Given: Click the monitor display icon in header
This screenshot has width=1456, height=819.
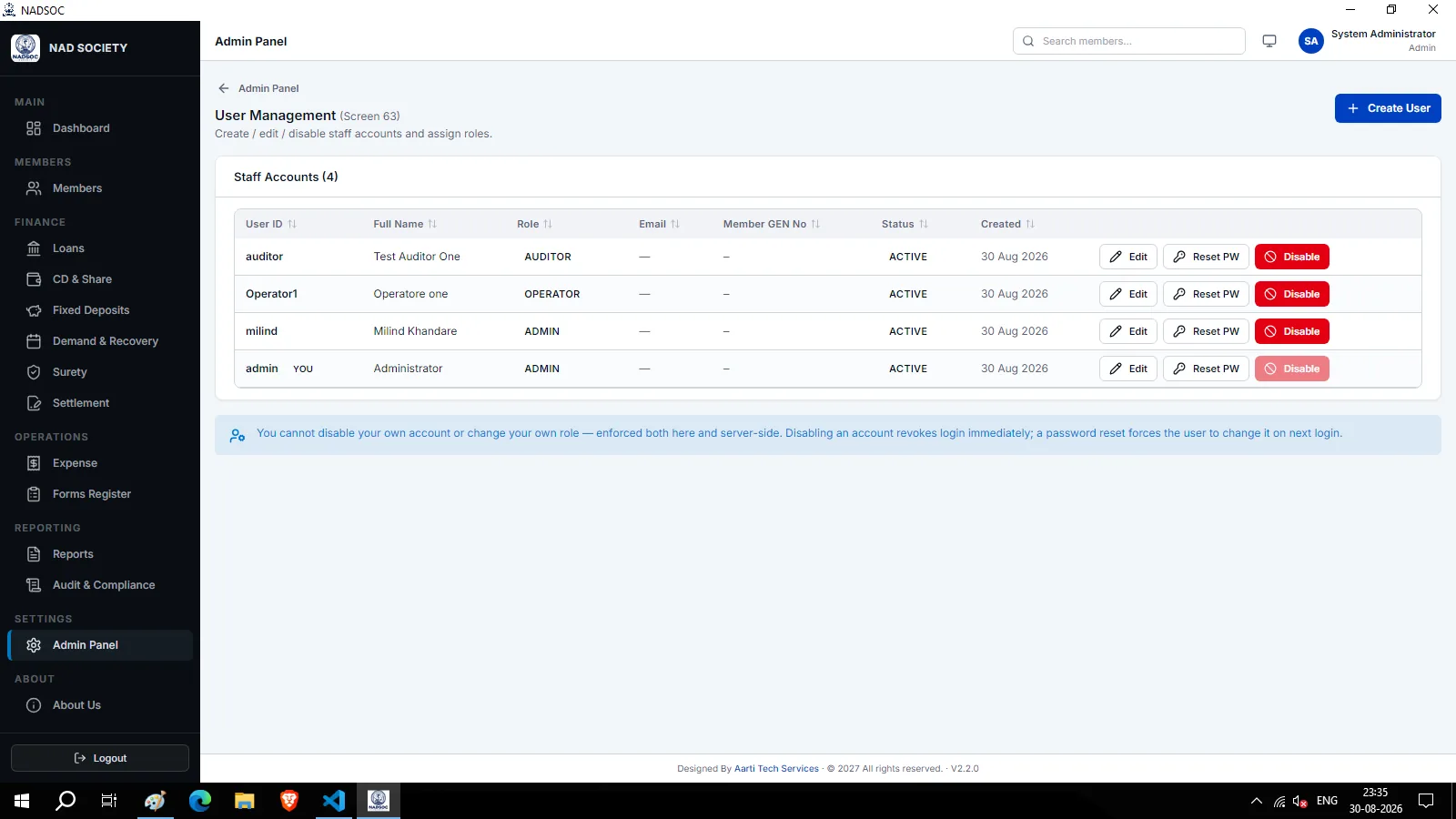Looking at the screenshot, I should (x=1269, y=41).
